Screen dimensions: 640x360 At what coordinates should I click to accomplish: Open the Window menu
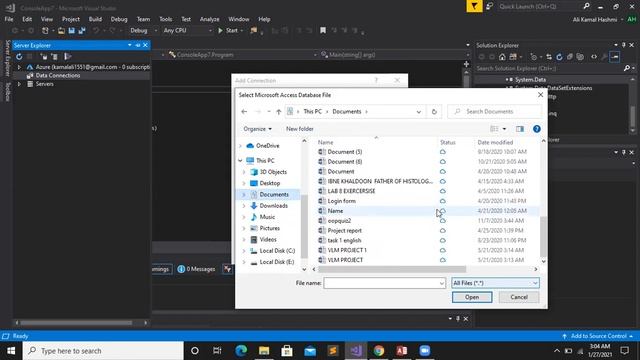(239, 19)
